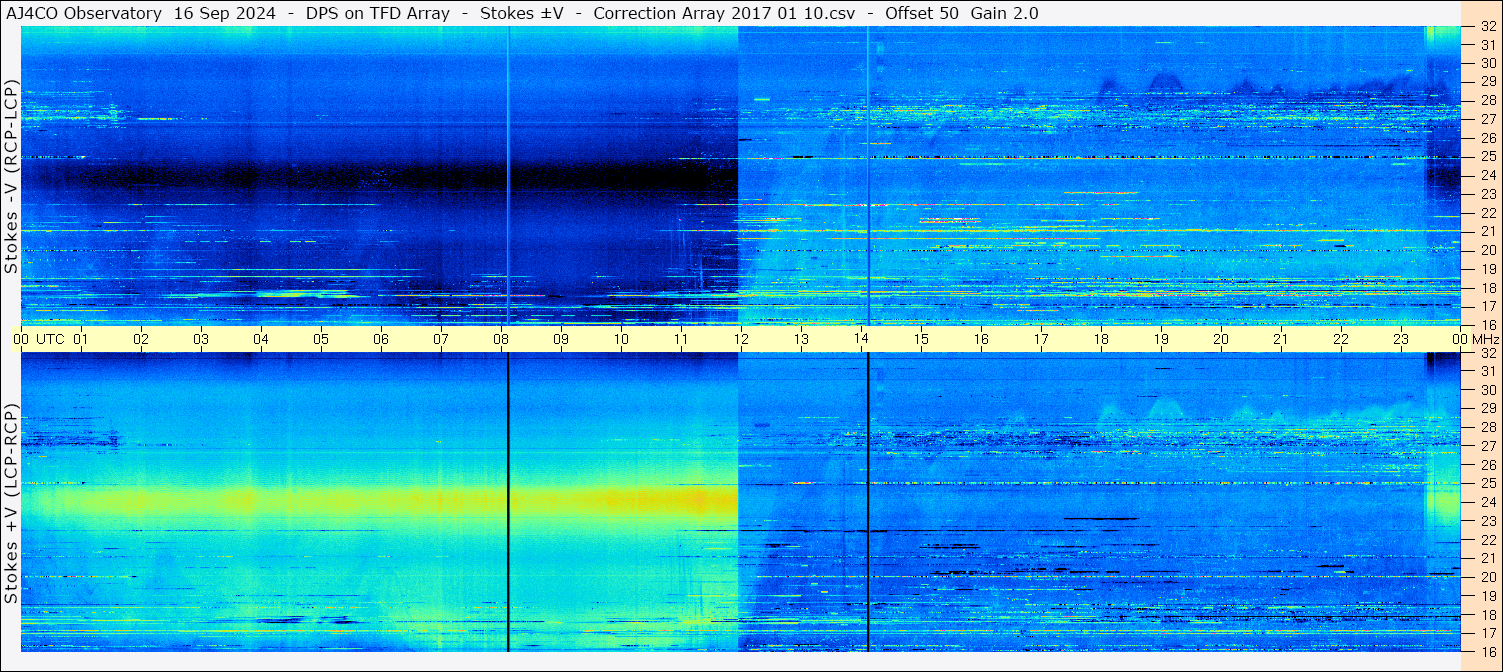Click 17 MHz tick in lower Stokes +V panel
1503x672 pixels.
(x=1487, y=633)
